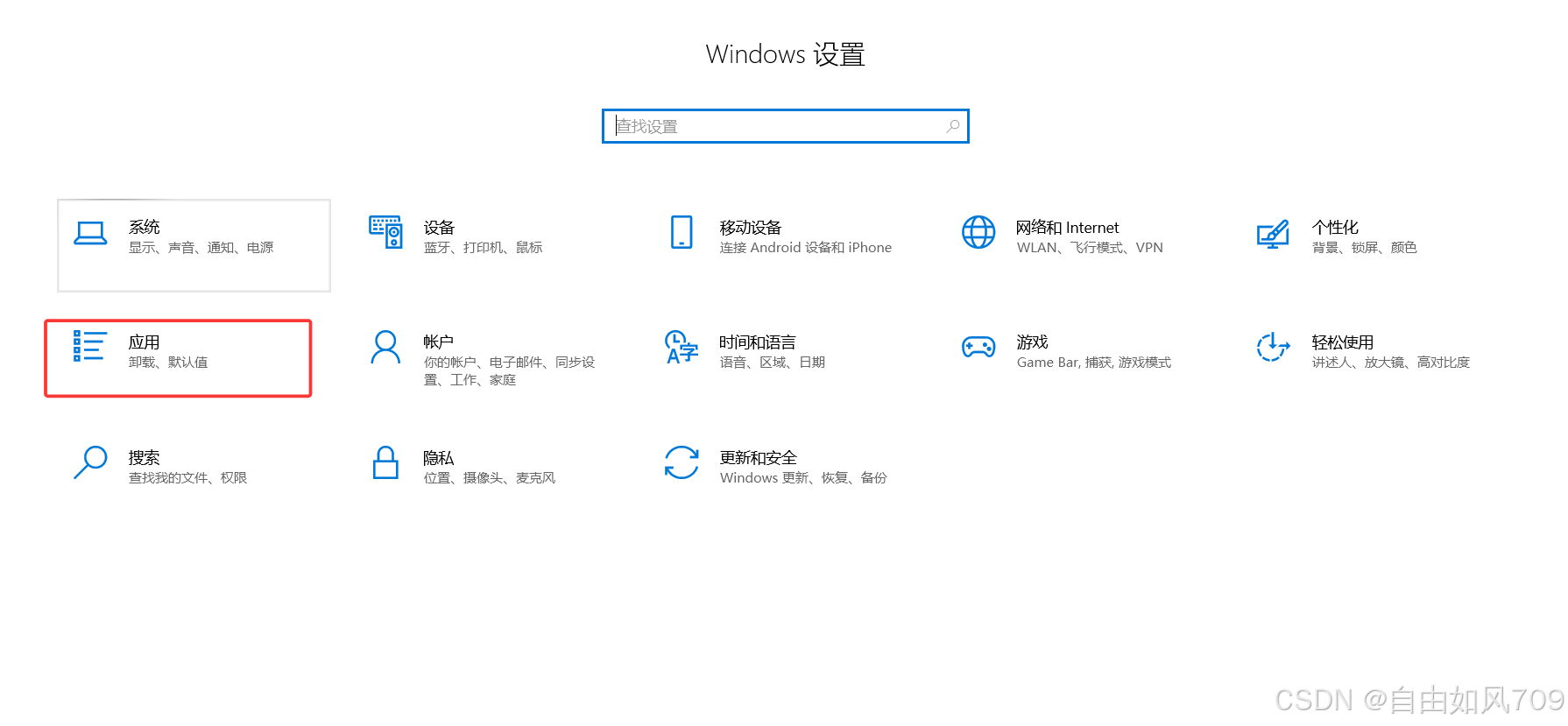Screen dimensions: 1568x726
Task: Open 时间和语言 settings title
Action: (x=758, y=342)
